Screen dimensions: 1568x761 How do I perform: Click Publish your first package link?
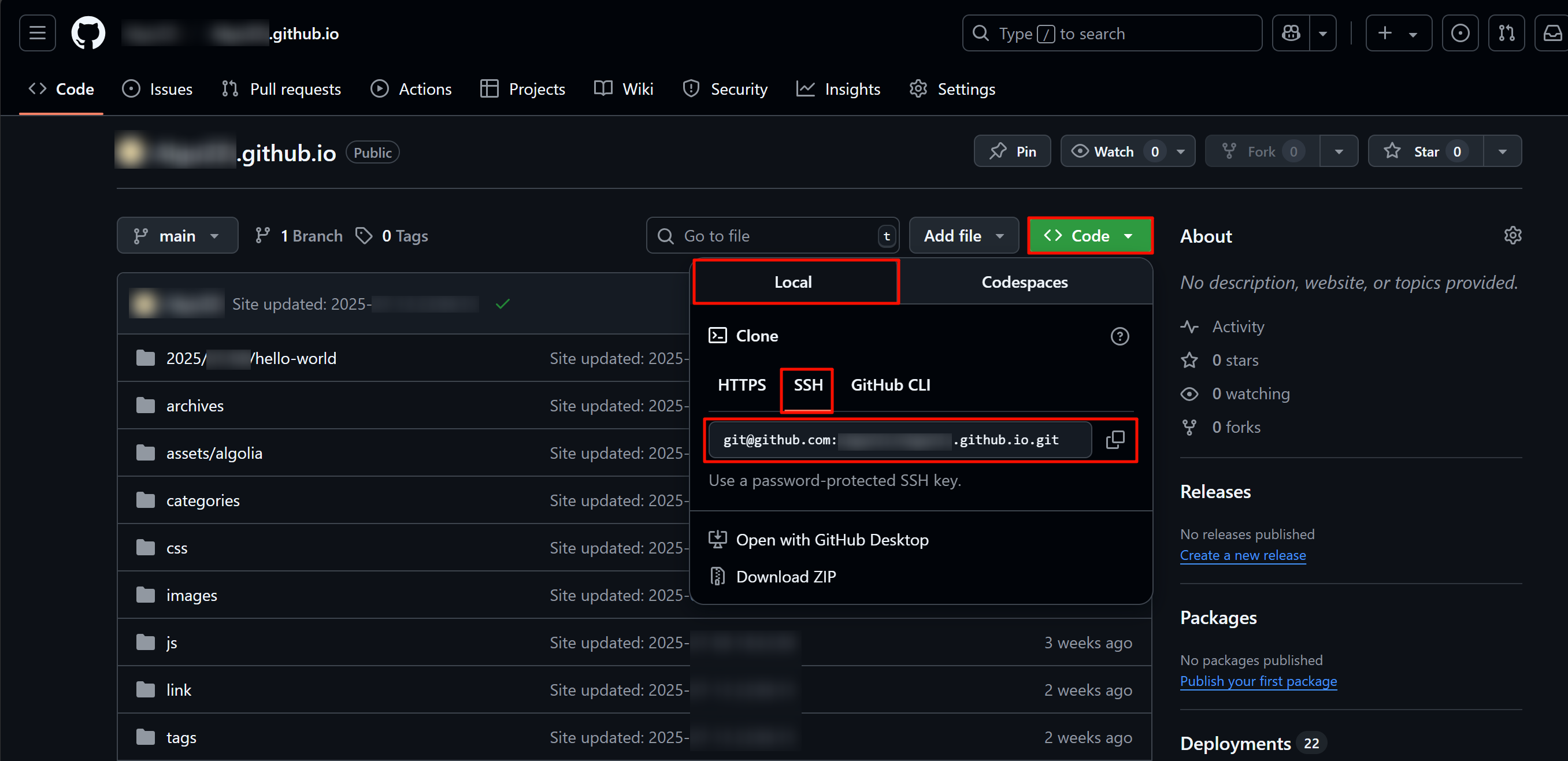tap(1258, 681)
